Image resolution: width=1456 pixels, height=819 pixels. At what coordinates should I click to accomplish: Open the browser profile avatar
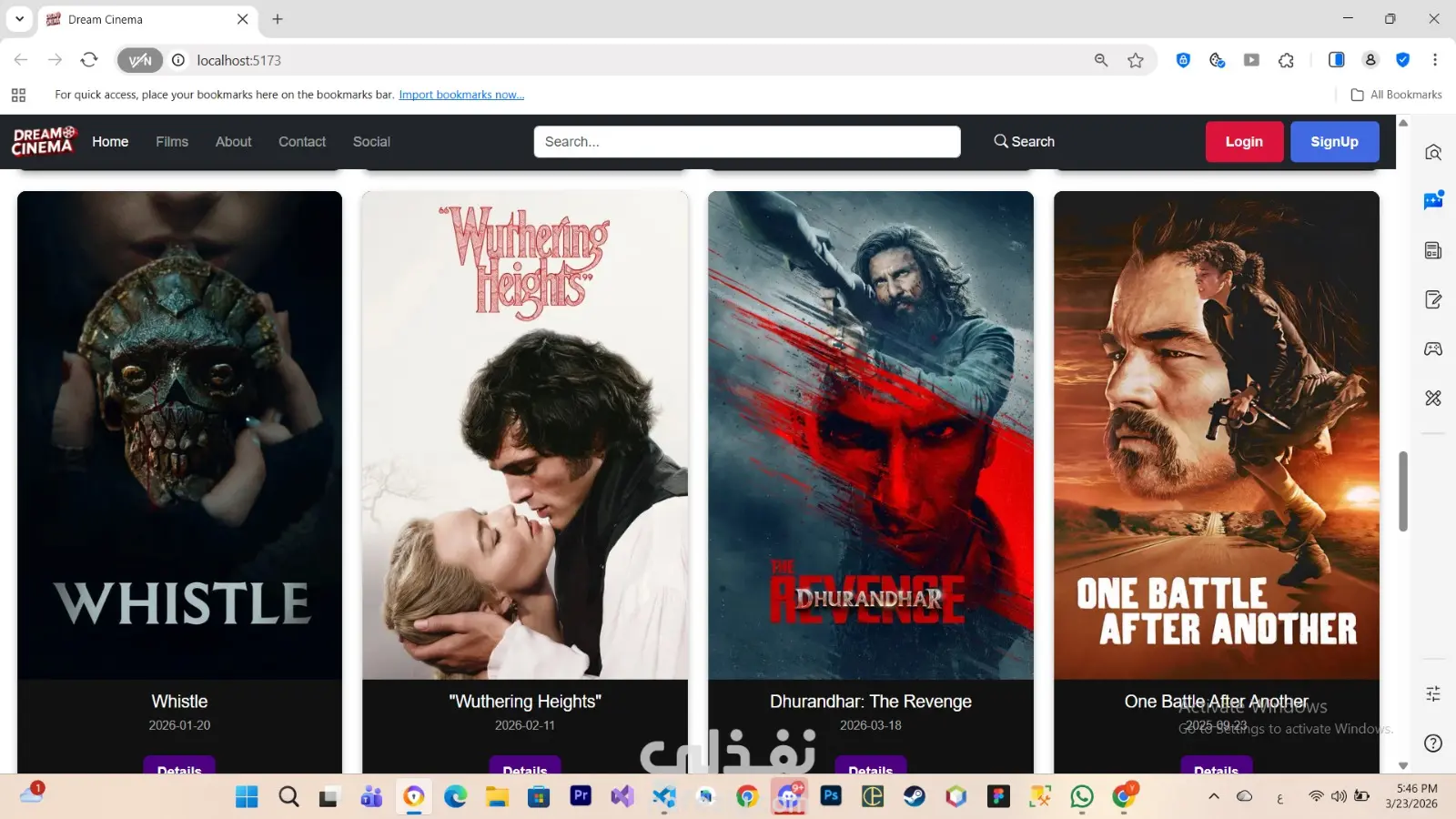(1370, 60)
